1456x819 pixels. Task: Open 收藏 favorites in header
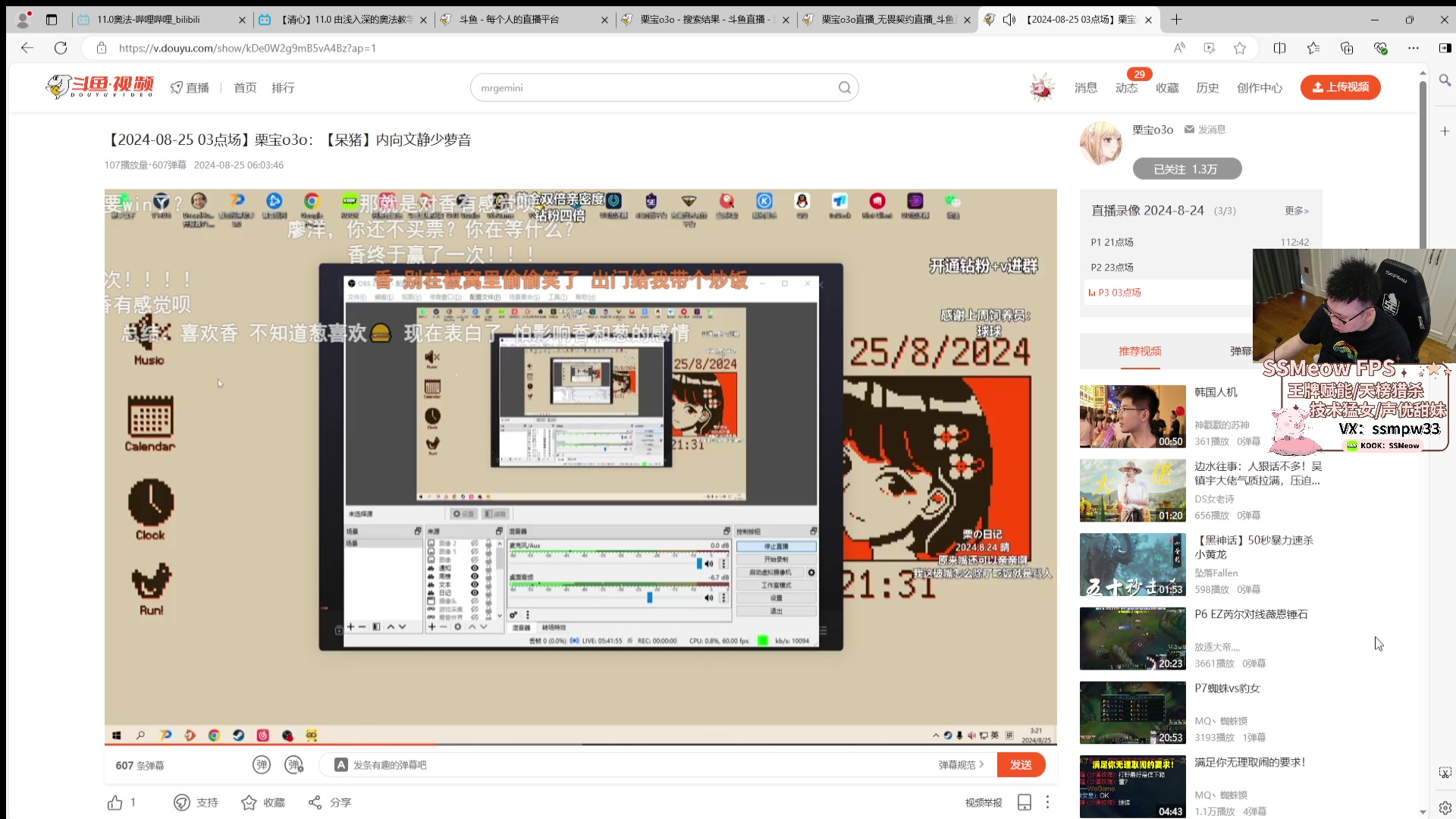coord(1167,88)
